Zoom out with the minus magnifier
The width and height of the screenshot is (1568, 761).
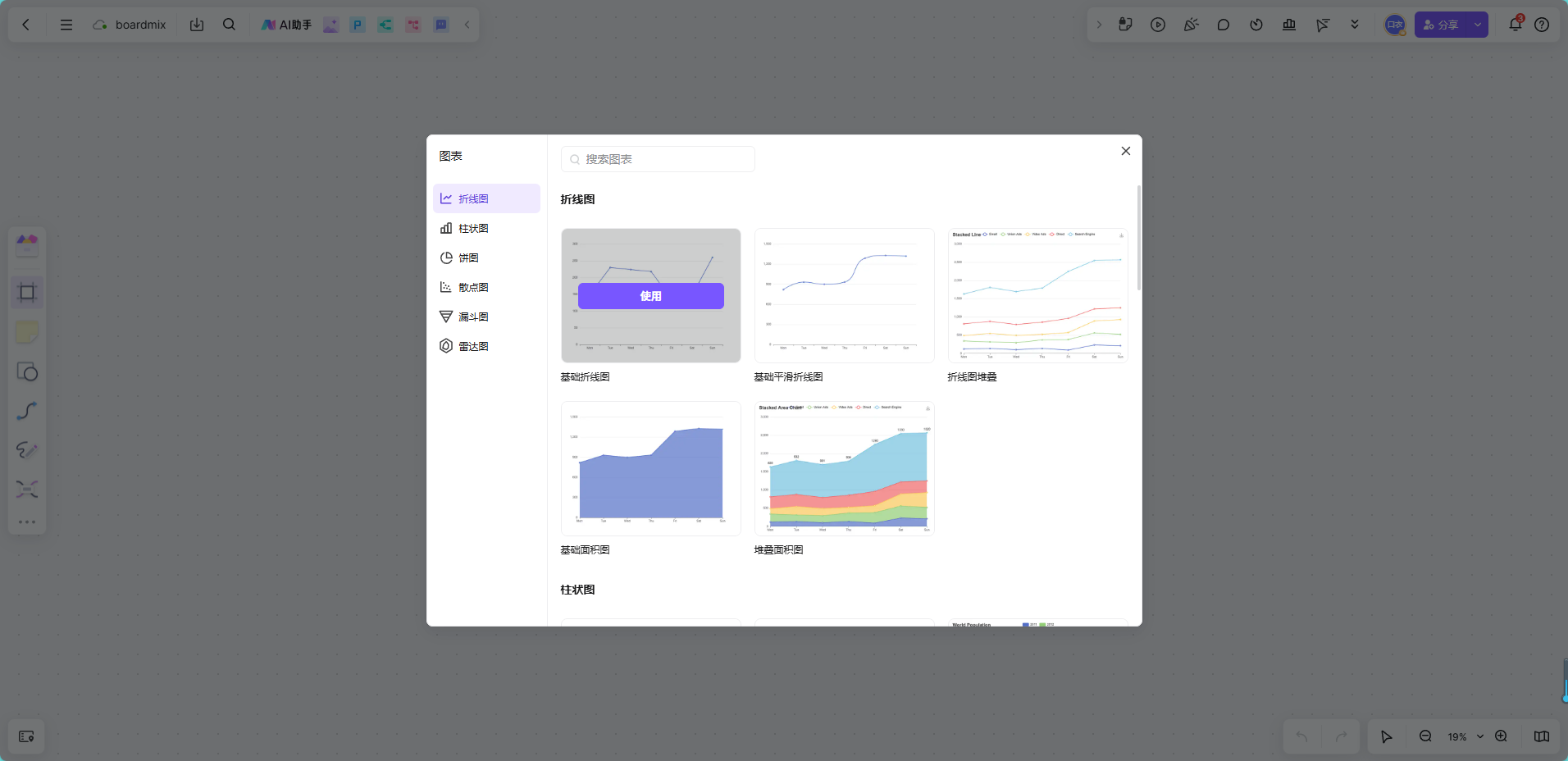[x=1425, y=736]
